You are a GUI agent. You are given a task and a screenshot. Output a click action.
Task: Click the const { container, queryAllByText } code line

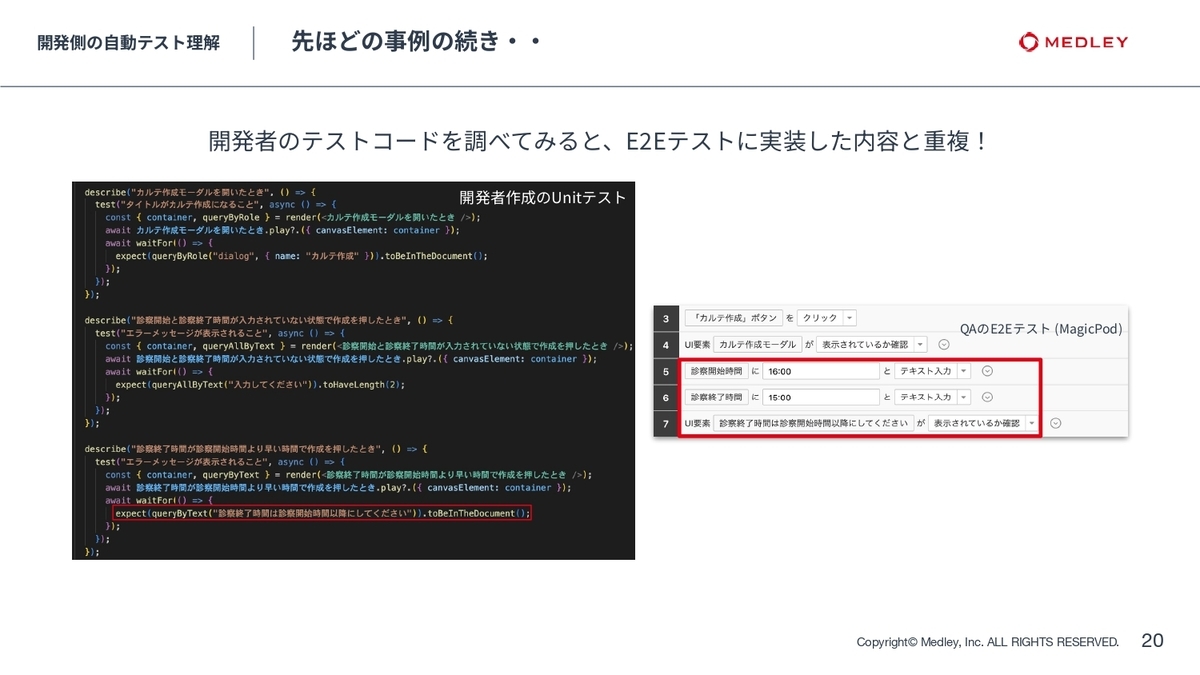click(x=369, y=346)
